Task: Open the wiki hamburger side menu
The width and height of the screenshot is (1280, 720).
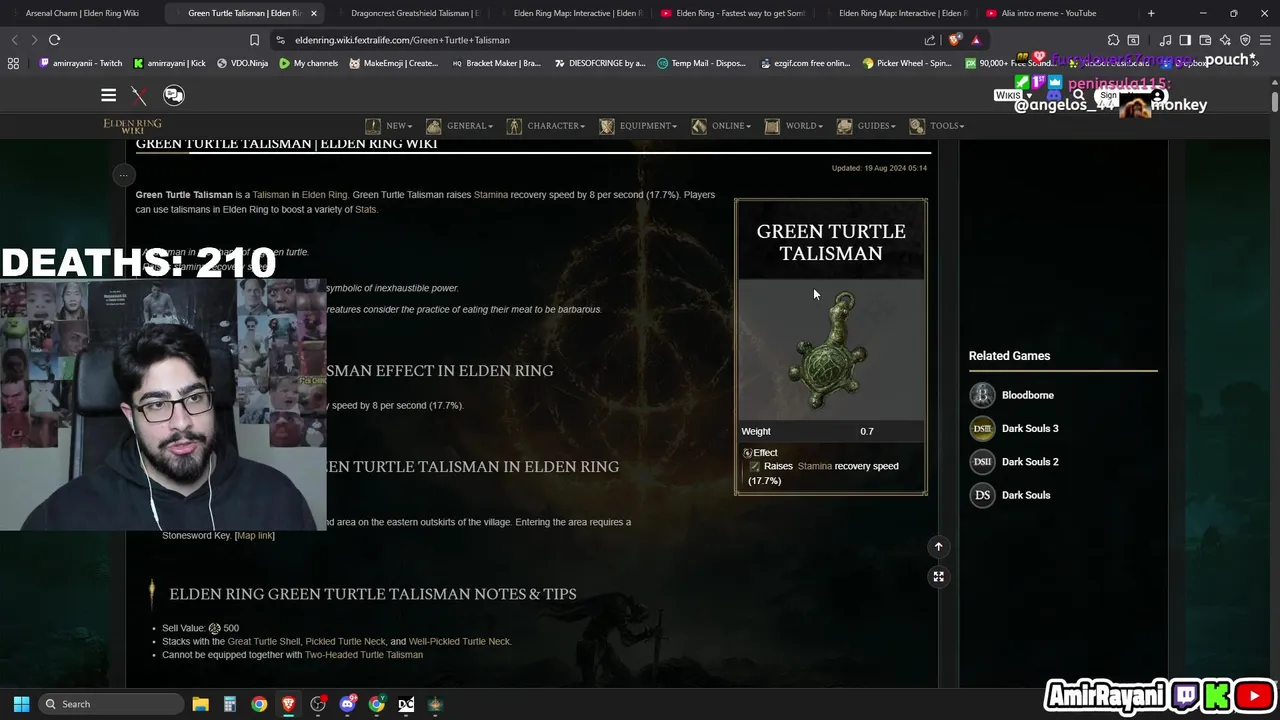Action: coord(108,95)
